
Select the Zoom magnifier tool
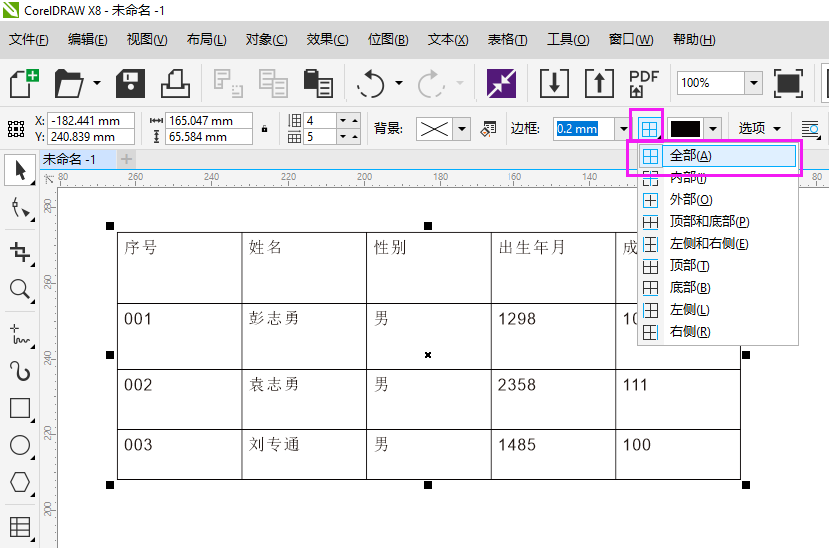tap(20, 290)
